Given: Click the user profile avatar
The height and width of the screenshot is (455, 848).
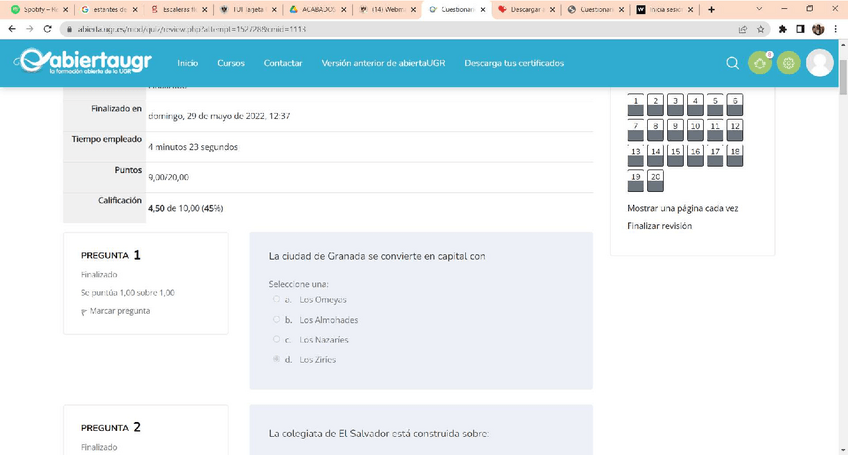Looking at the screenshot, I should (x=819, y=63).
